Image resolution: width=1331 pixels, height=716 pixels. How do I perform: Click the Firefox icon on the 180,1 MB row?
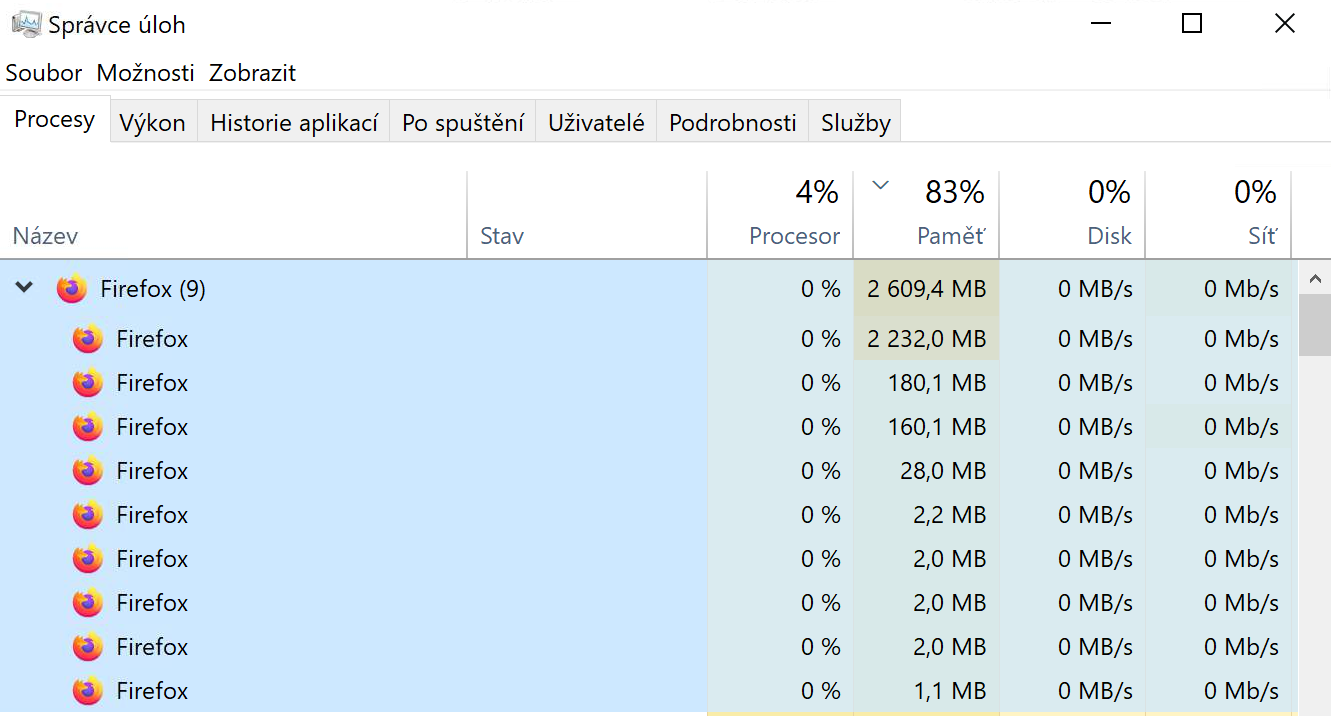point(87,382)
